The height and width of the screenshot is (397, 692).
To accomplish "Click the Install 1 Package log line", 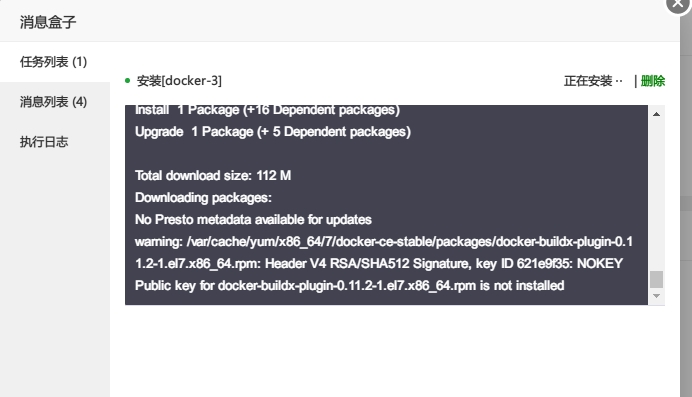I will click(267, 110).
